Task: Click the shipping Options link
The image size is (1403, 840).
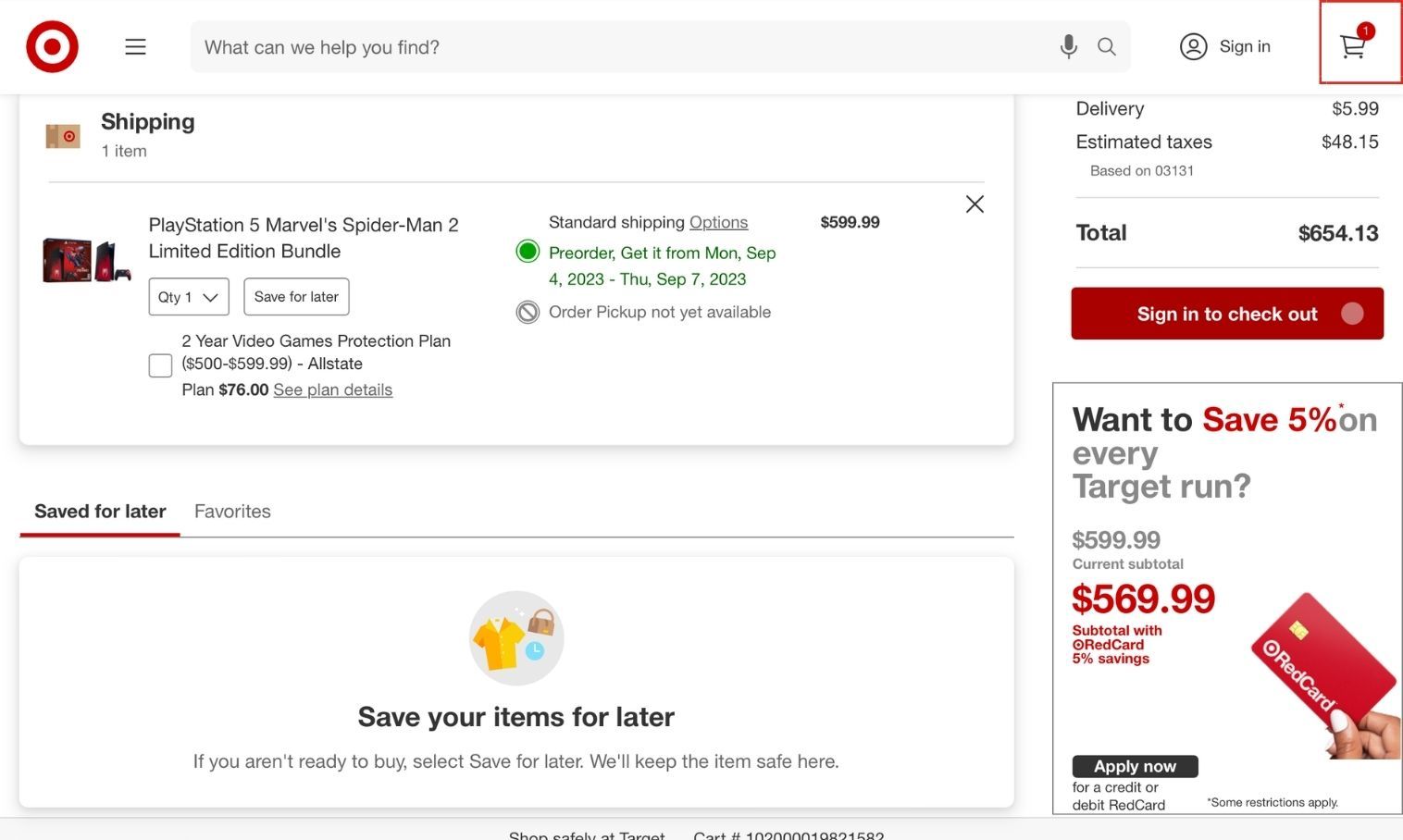Action: (x=718, y=222)
